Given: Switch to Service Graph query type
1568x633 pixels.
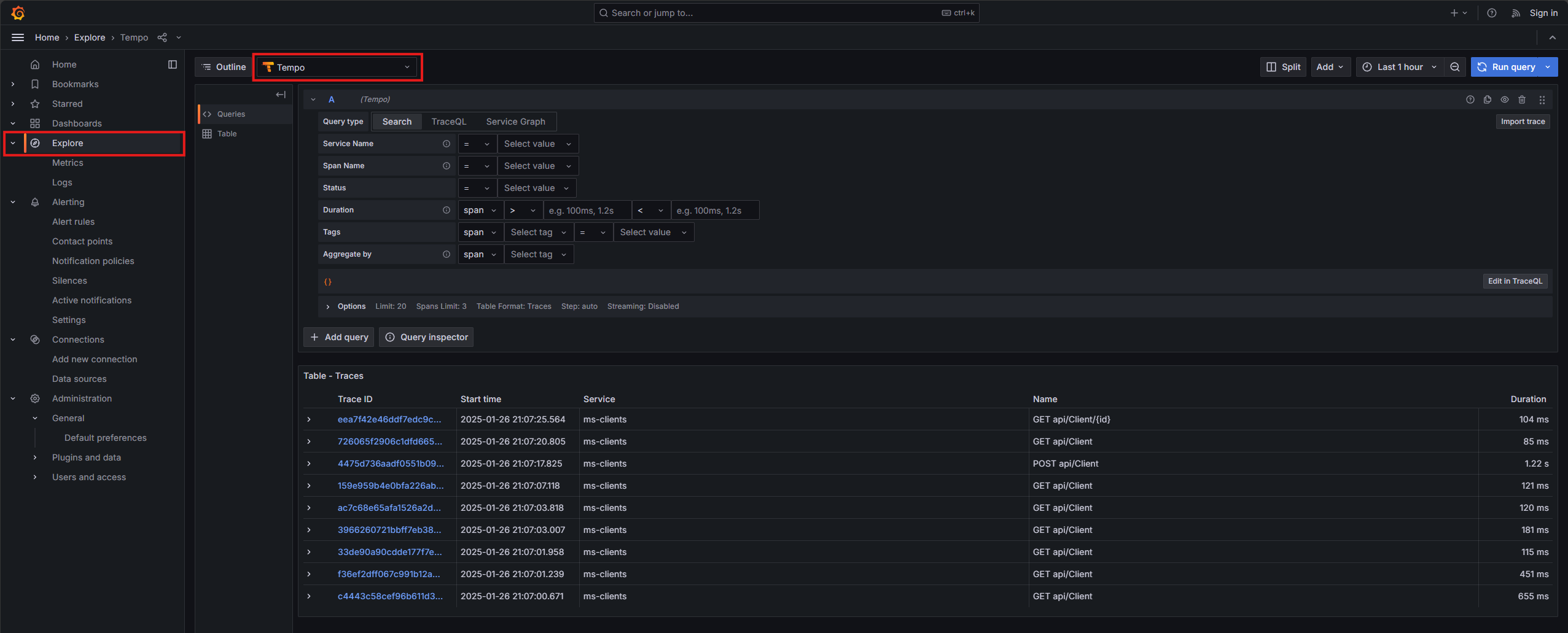Looking at the screenshot, I should pyautogui.click(x=515, y=122).
